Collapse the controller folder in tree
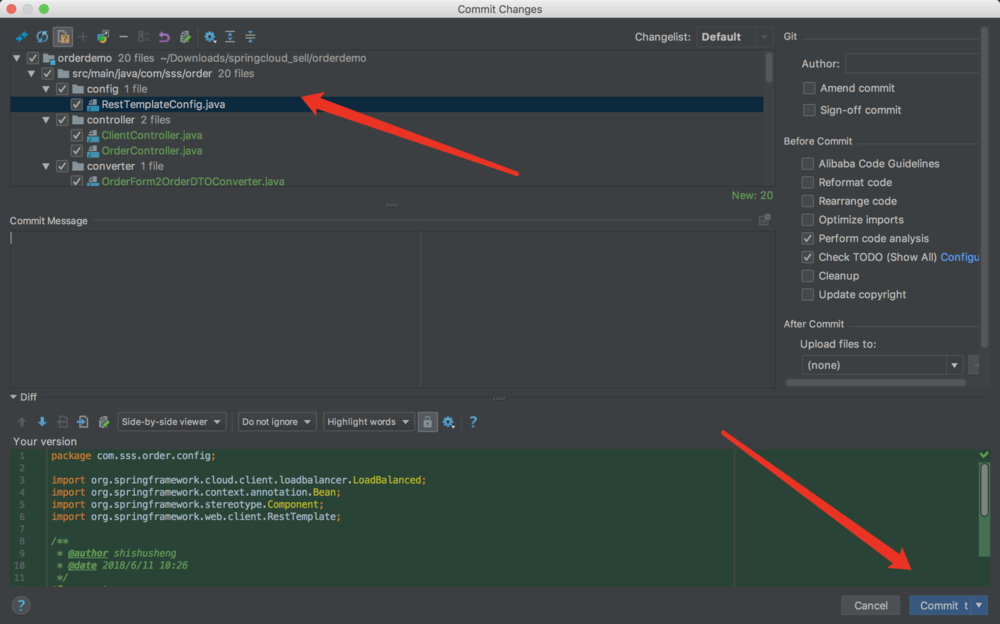Image resolution: width=1000 pixels, height=624 pixels. pyautogui.click(x=46, y=120)
